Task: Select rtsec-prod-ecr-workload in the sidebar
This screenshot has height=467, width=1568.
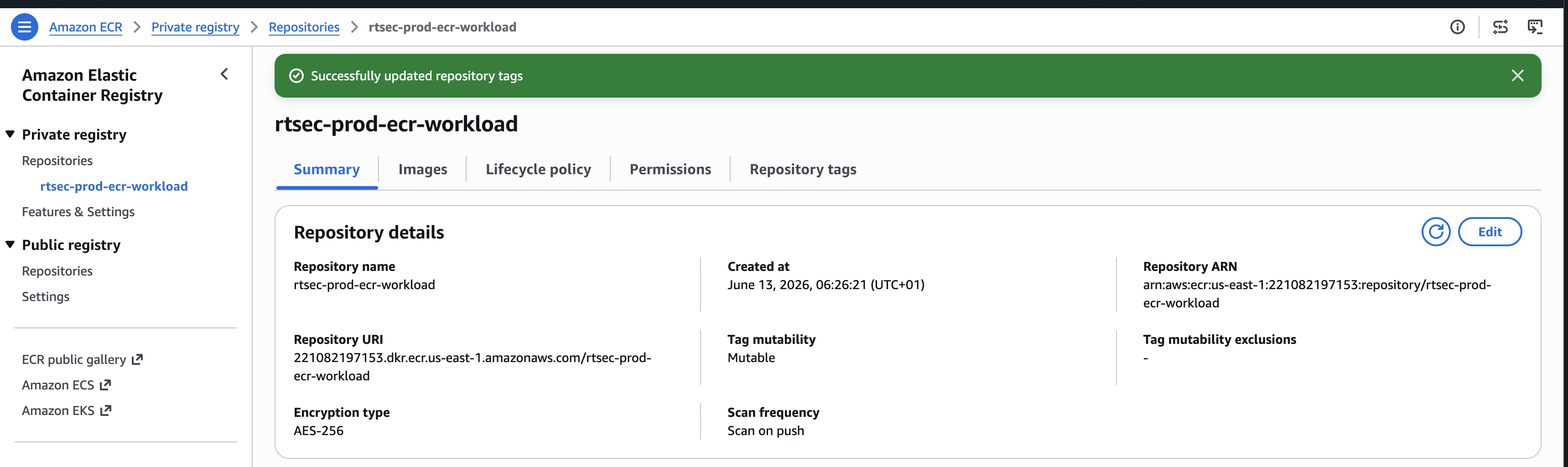Action: (x=114, y=187)
